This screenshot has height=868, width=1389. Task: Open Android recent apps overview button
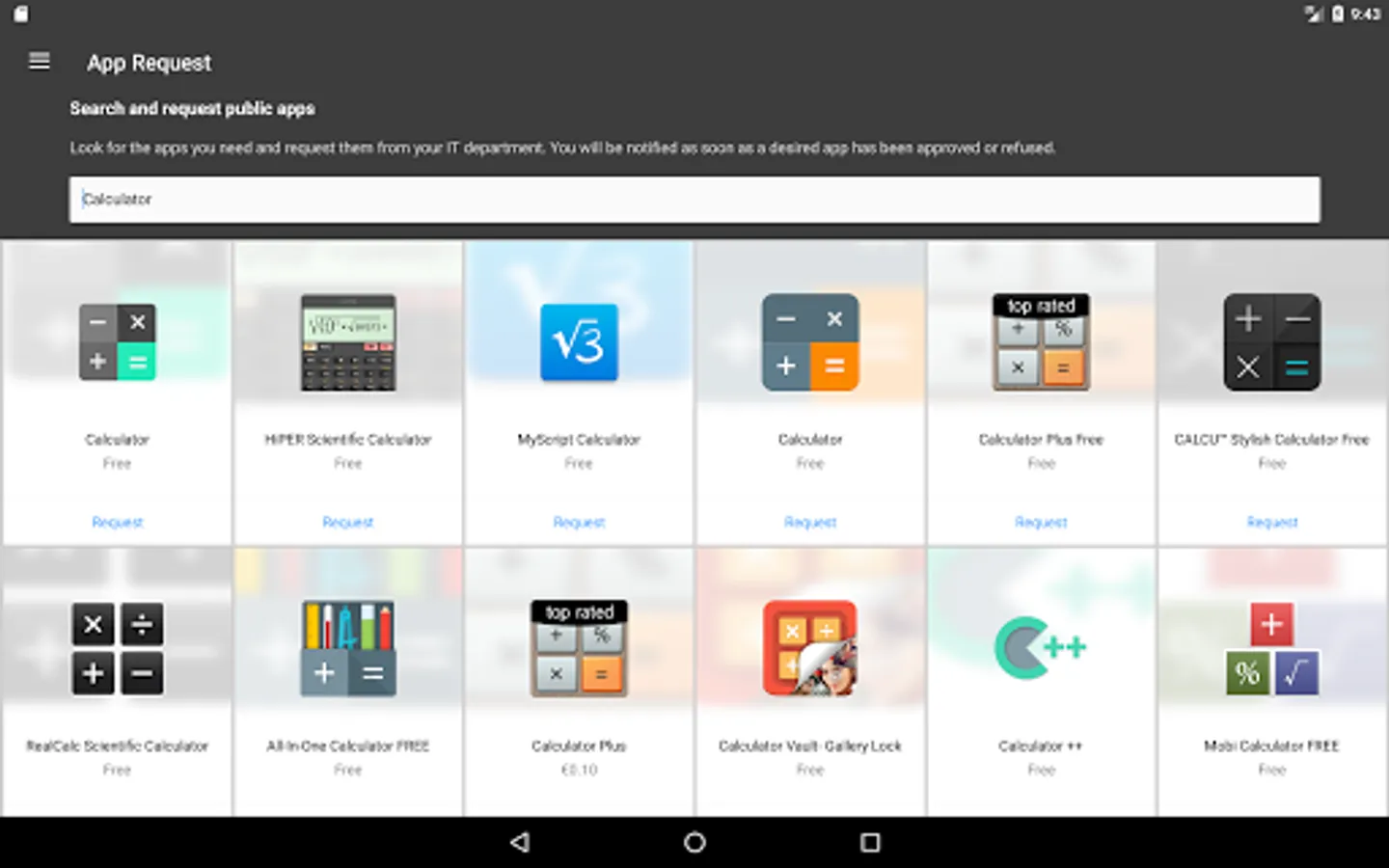870,842
